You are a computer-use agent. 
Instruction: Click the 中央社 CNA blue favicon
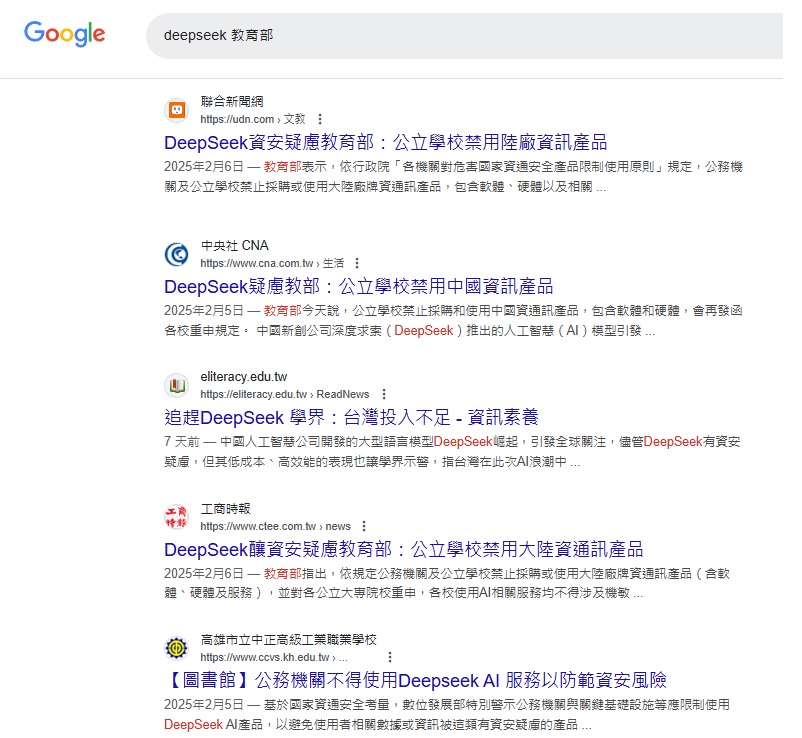(x=177, y=254)
